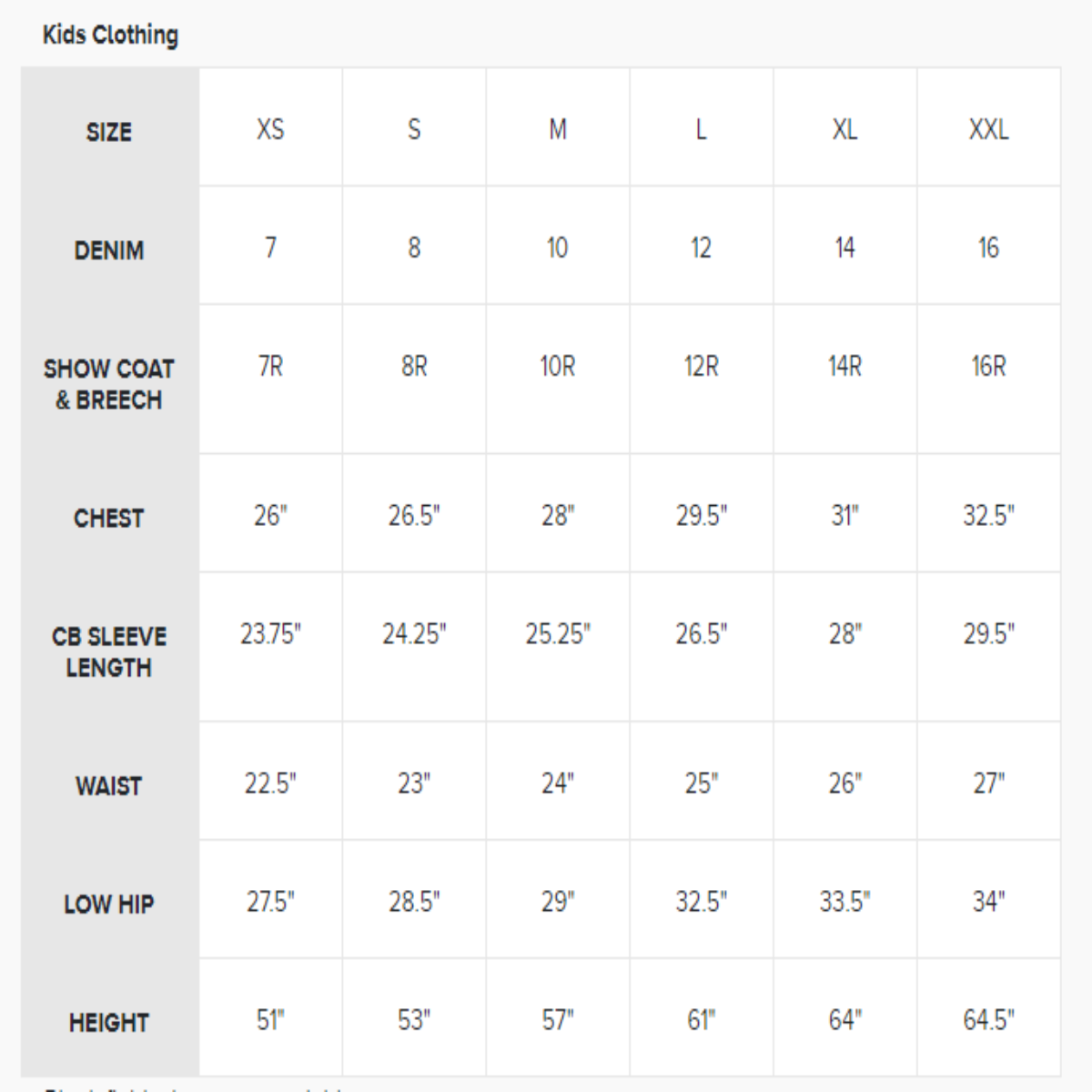Select the LOW HIP row label
Viewport: 1092px width, 1092px height.
pyautogui.click(x=109, y=904)
